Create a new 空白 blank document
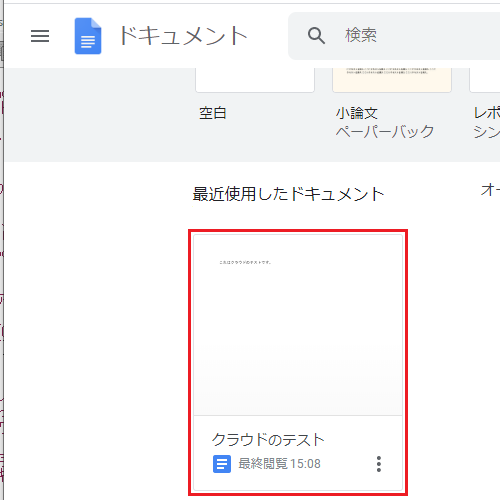500x500 pixels. pos(255,80)
